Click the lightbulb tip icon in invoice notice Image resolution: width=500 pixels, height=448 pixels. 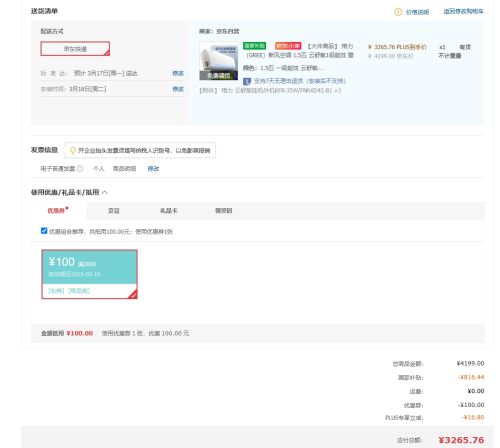[x=73, y=151]
